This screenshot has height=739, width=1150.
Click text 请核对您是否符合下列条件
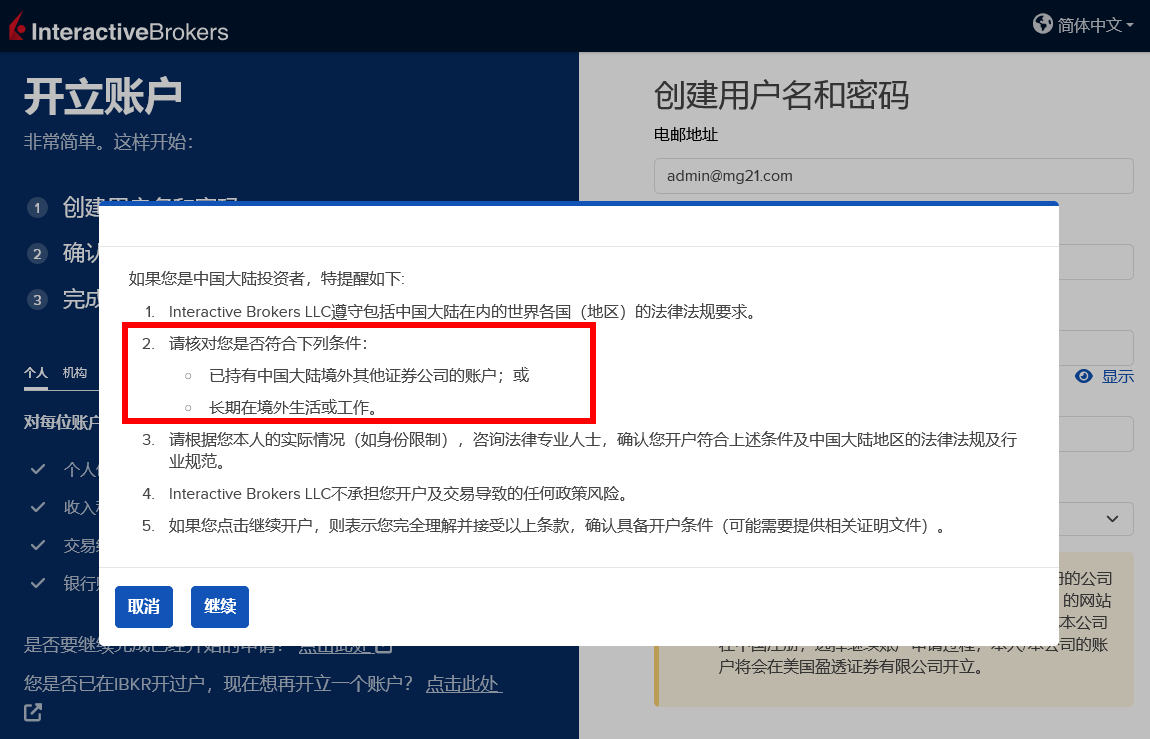tap(268, 343)
